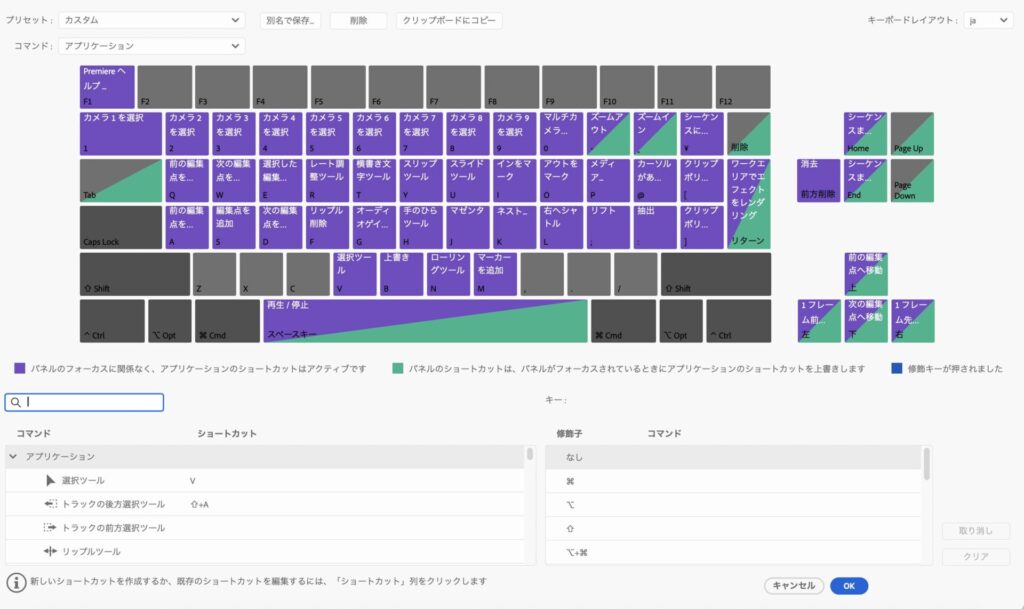Click the B key labeled 上書き
This screenshot has height=609, width=1024.
[402, 274]
